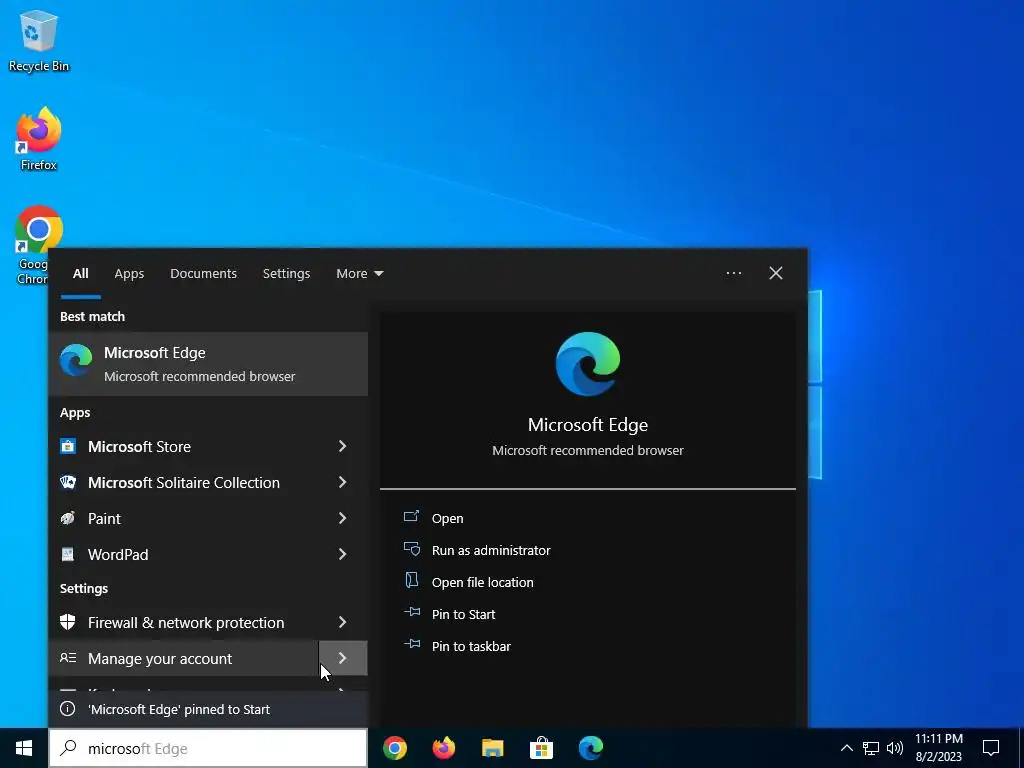Switch to the Apps search tab
Screen dimensions: 1024x768
pyautogui.click(x=129, y=274)
